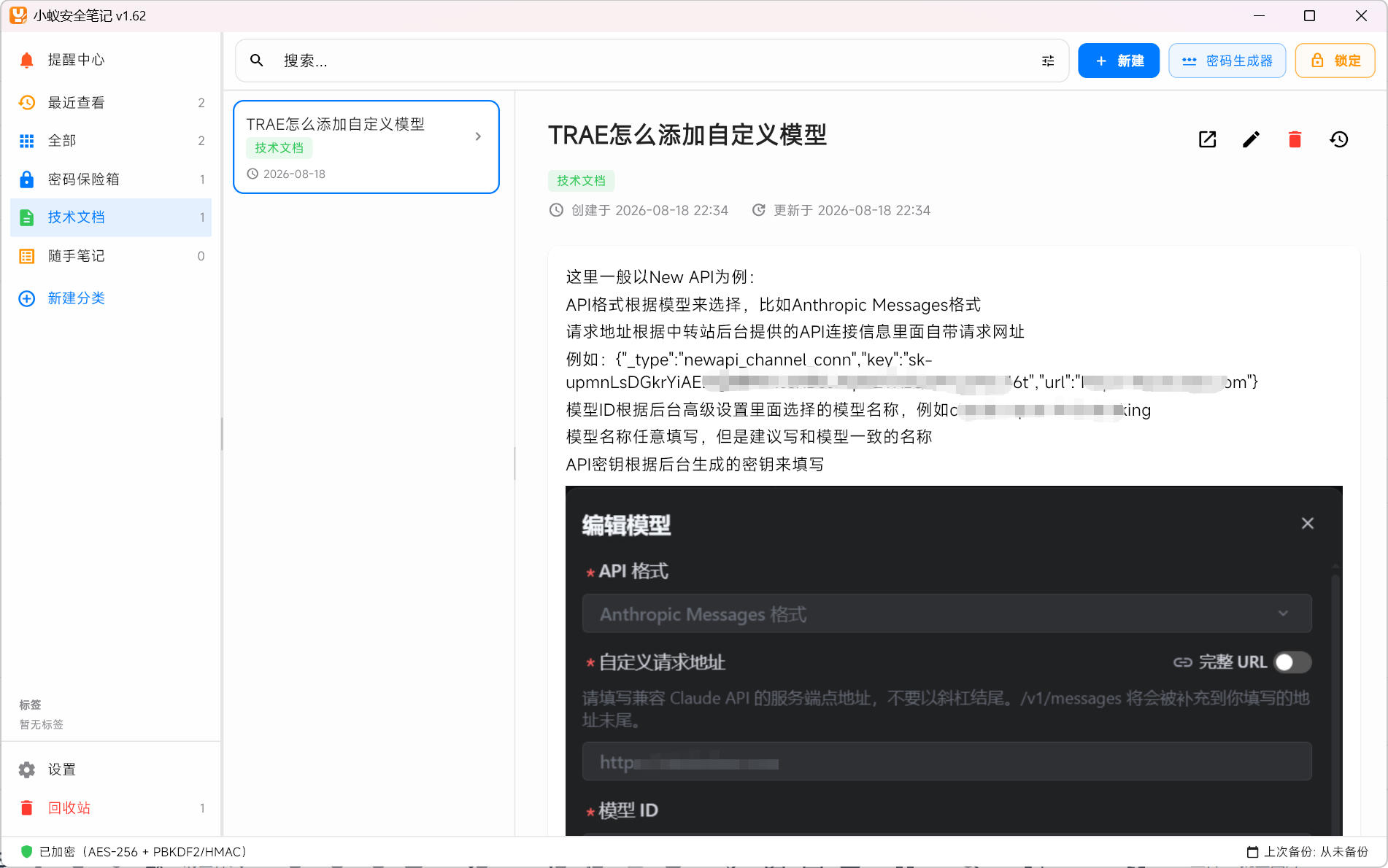This screenshot has height=868, width=1388.
Task: Select 密码保险箱 category
Action: [111, 179]
